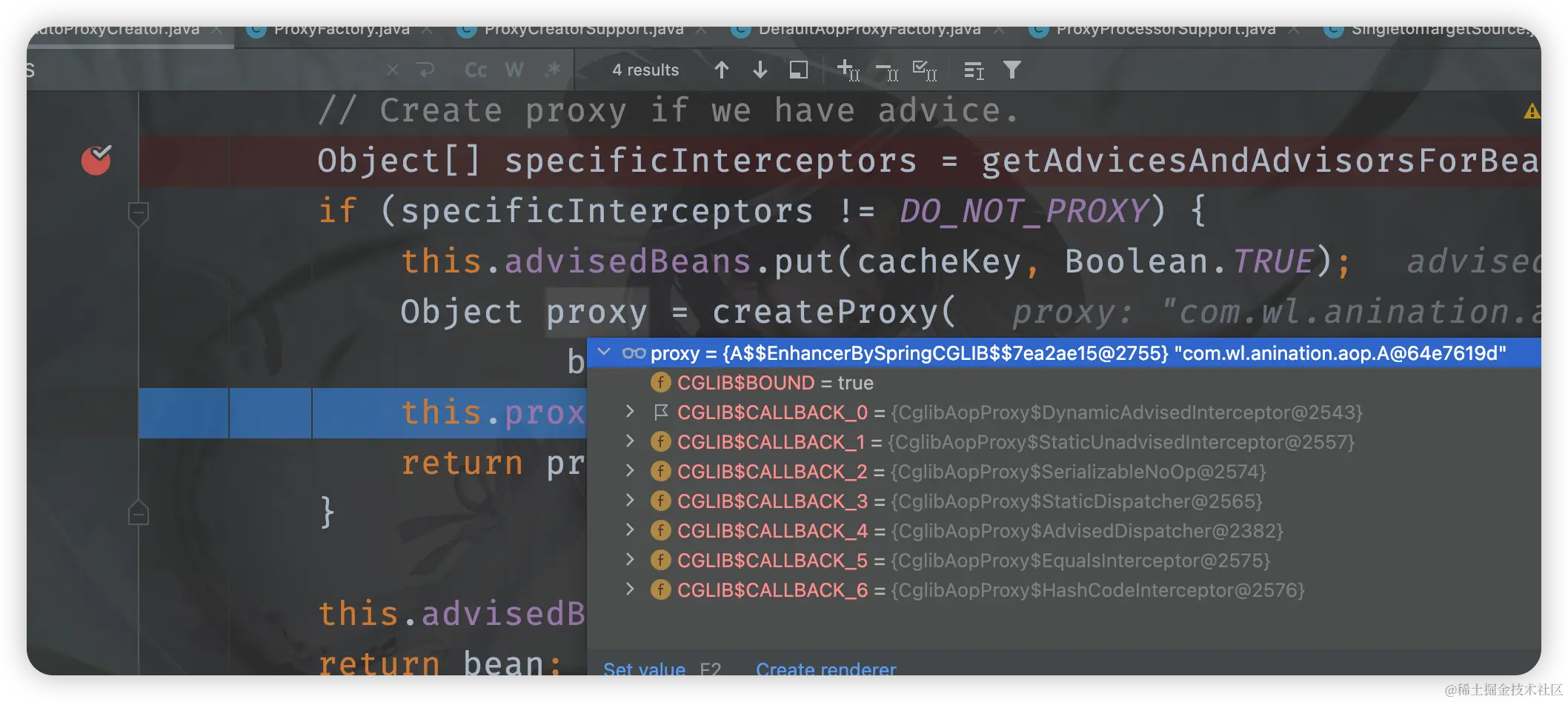Click the closing-brace fold marker
Viewport: 1568px width, 702px height.
coord(139,513)
